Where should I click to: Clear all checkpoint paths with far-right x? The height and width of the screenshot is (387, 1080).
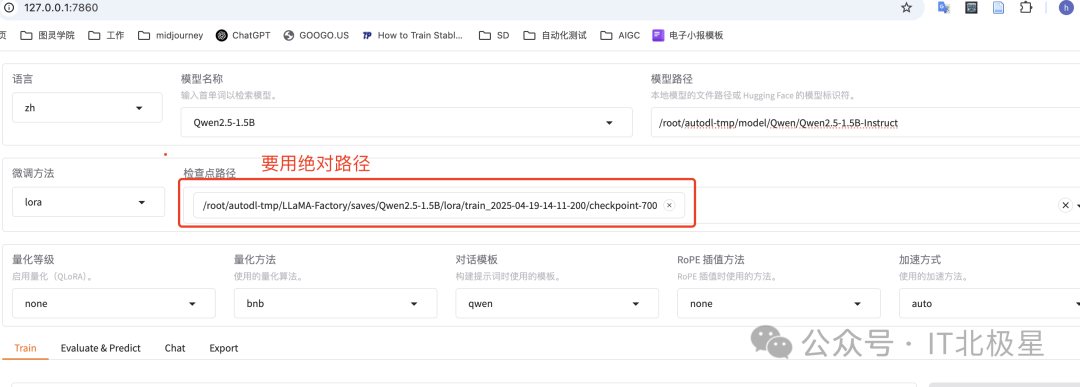point(1066,205)
